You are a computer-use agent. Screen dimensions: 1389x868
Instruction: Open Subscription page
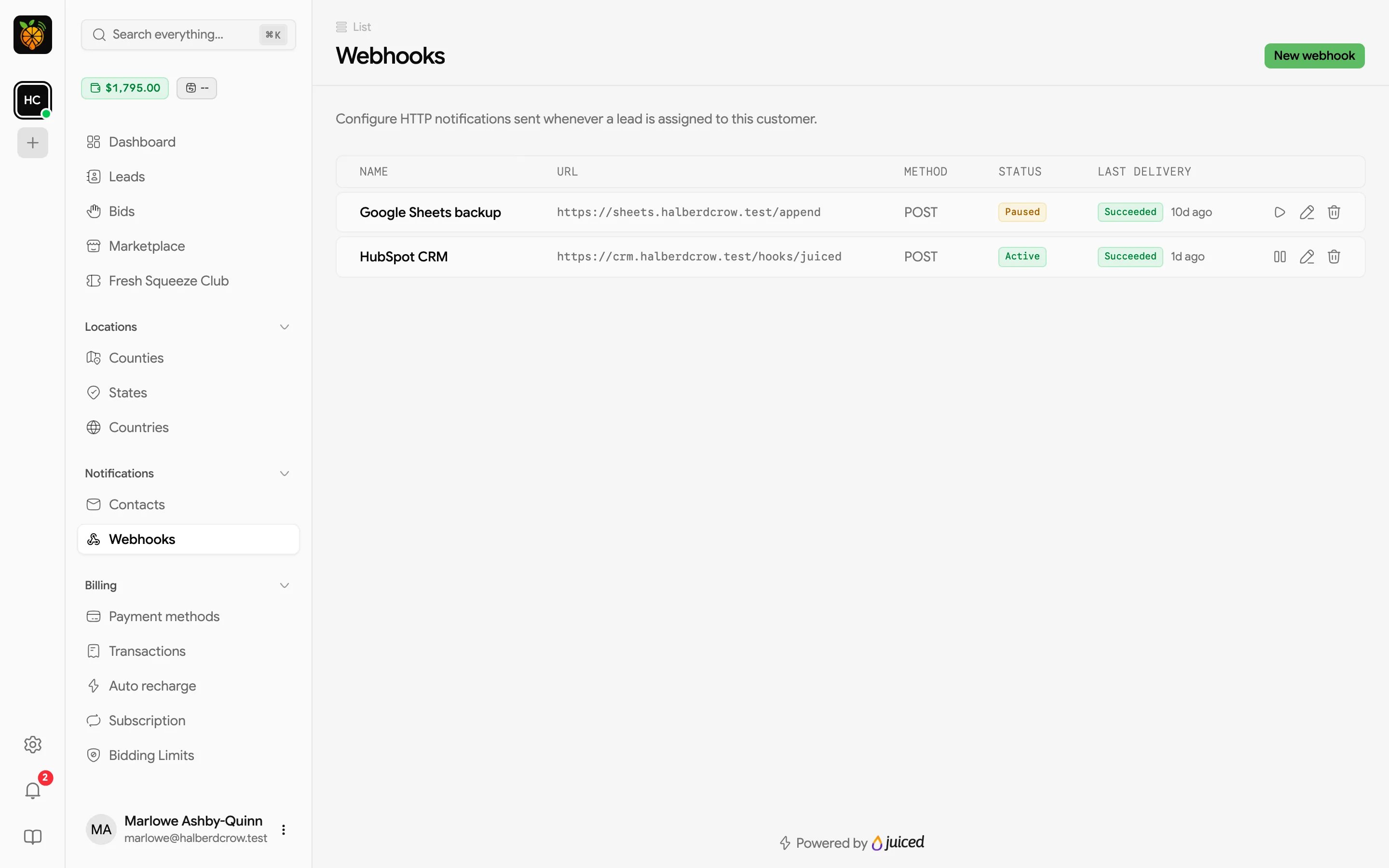[x=188, y=720]
